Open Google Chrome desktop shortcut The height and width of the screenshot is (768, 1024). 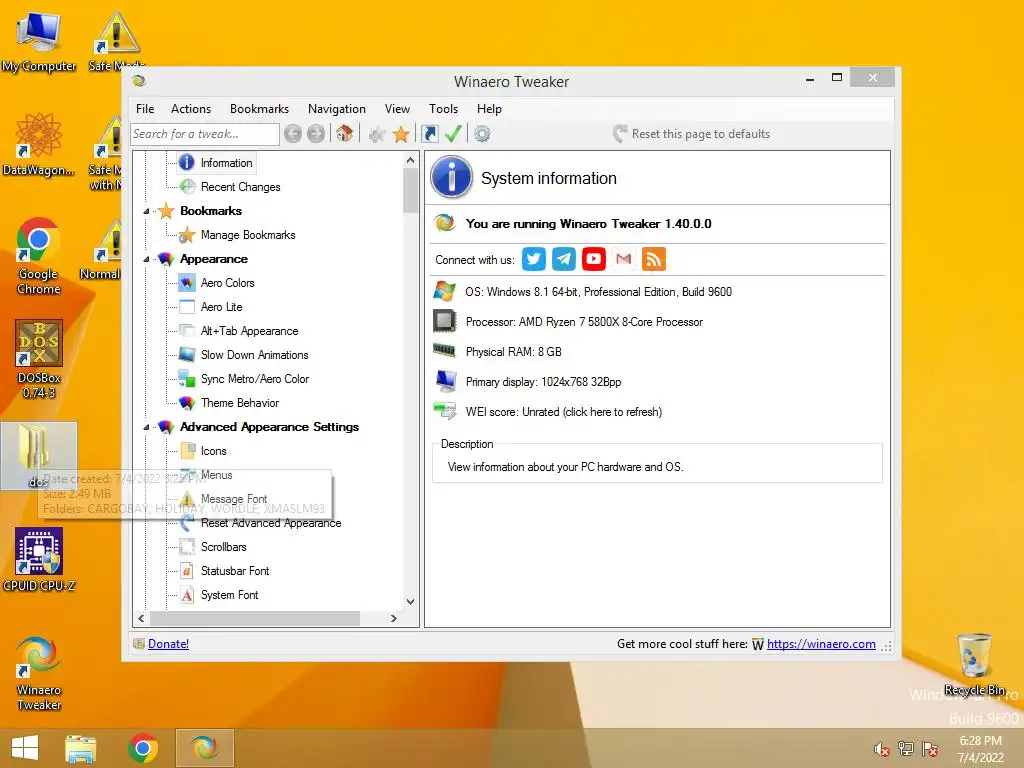click(38, 257)
